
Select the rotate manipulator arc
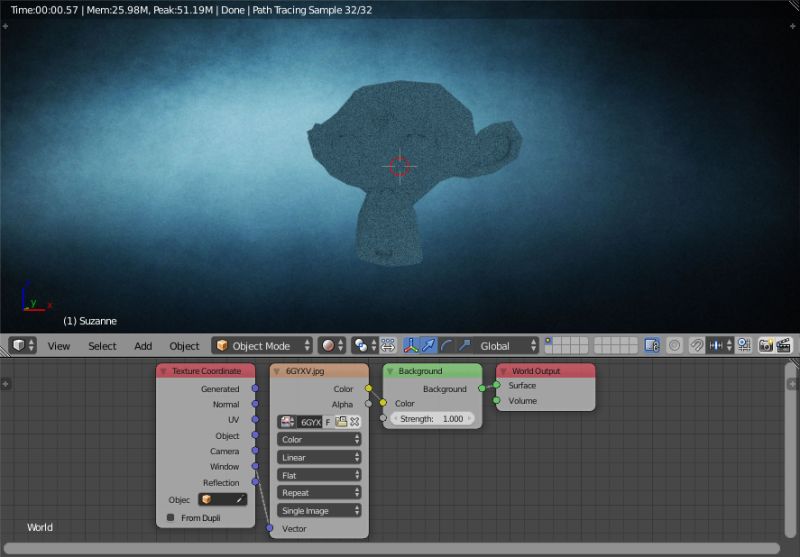point(446,345)
